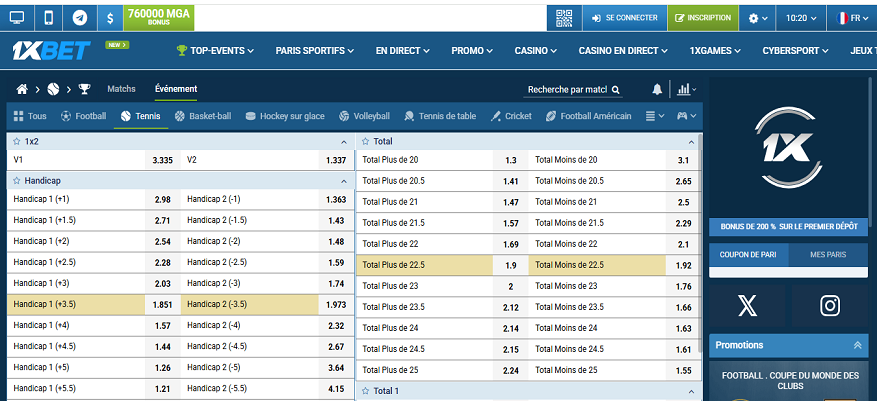Image resolution: width=877 pixels, height=401 pixels.
Task: Favorite the 1x2 market star
Action: pos(17,141)
